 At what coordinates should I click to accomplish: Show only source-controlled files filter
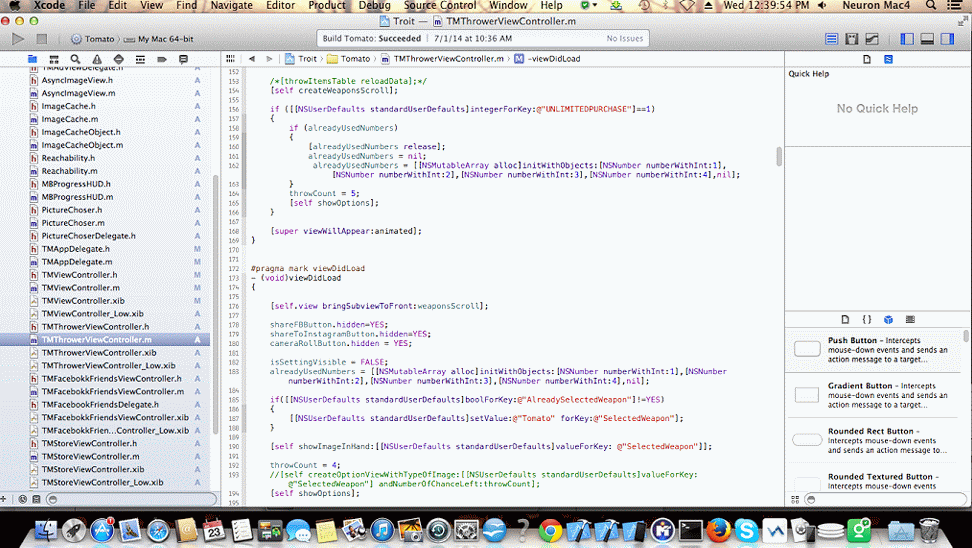(36, 499)
